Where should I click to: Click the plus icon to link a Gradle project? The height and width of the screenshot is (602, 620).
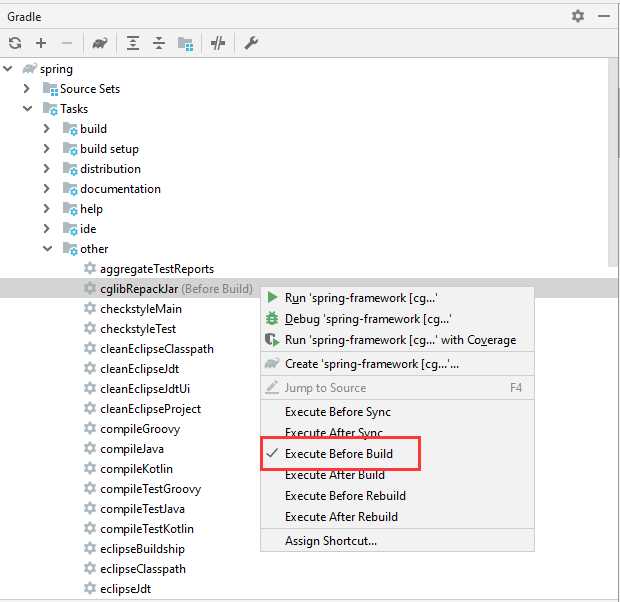tap(41, 43)
